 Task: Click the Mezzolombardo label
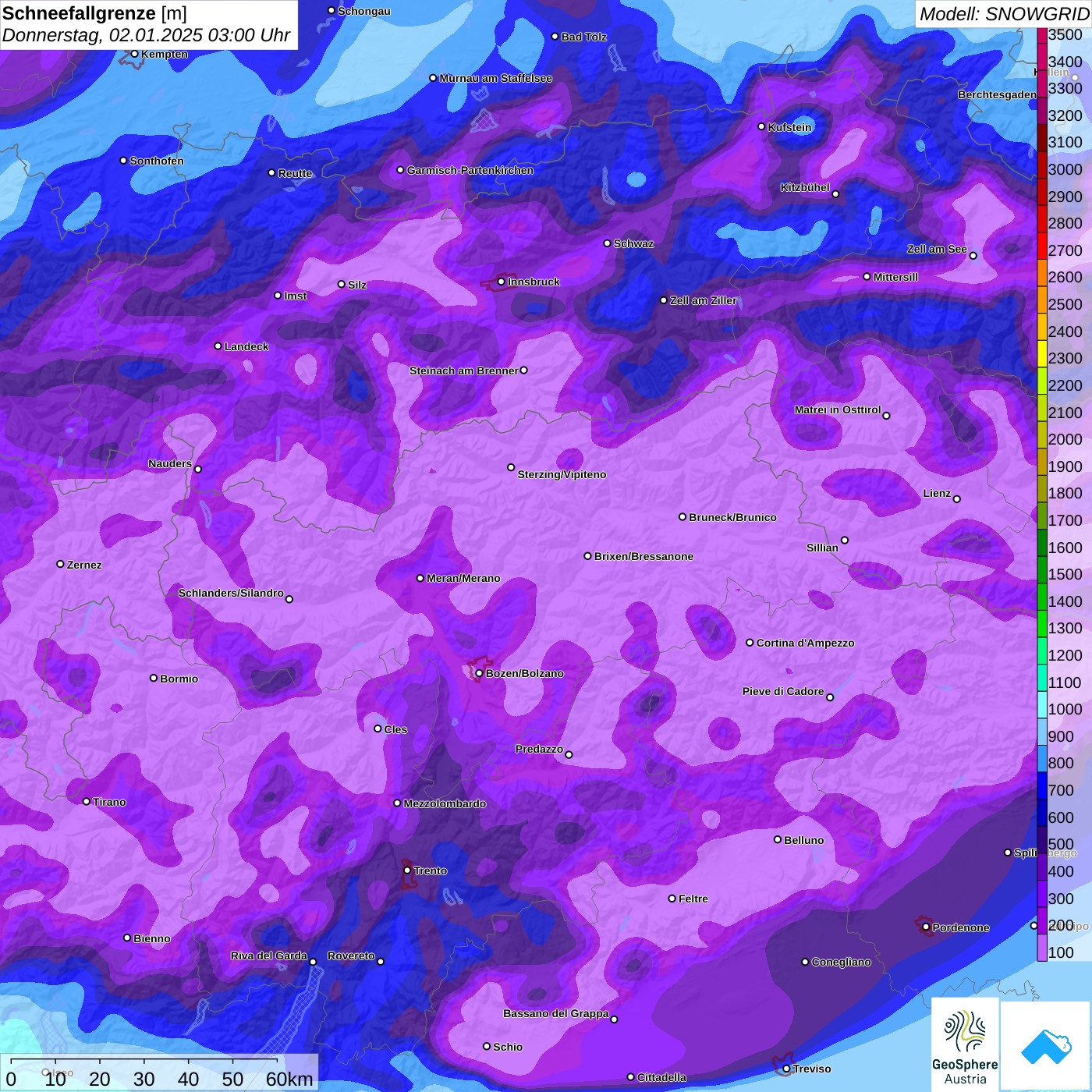point(445,803)
